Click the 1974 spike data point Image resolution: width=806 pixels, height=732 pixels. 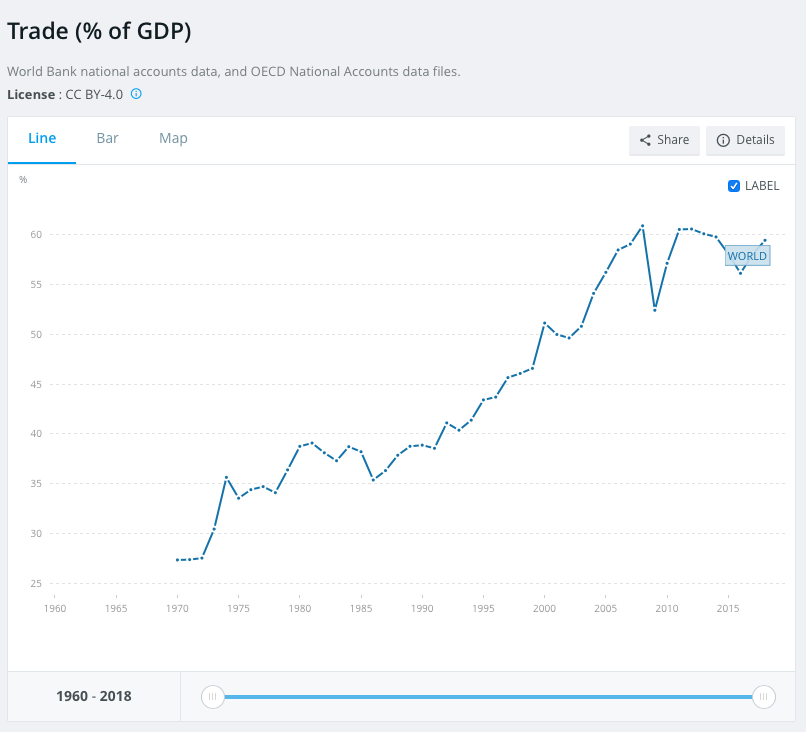(x=226, y=477)
